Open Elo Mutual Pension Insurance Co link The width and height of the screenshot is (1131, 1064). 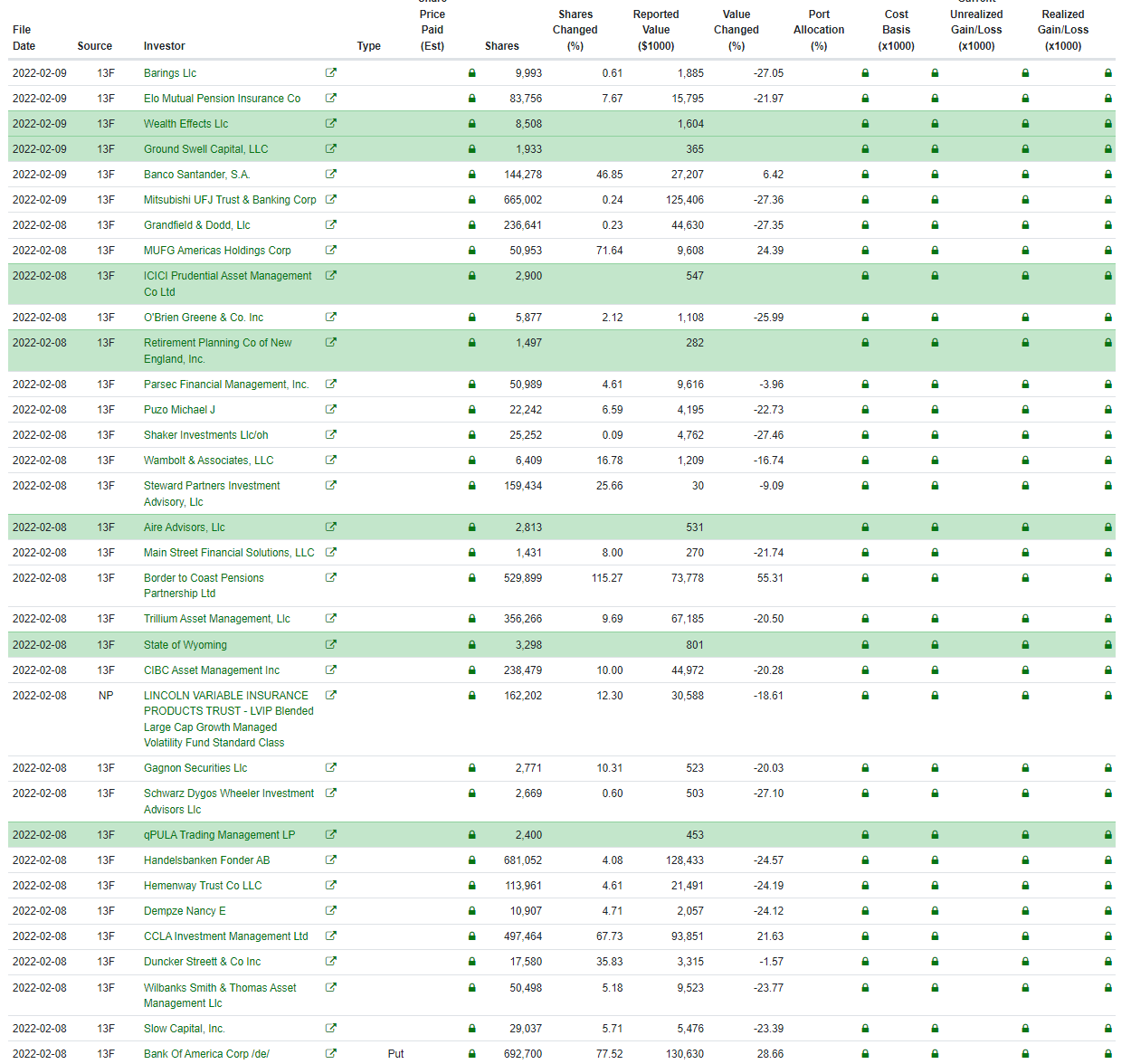pos(222,99)
